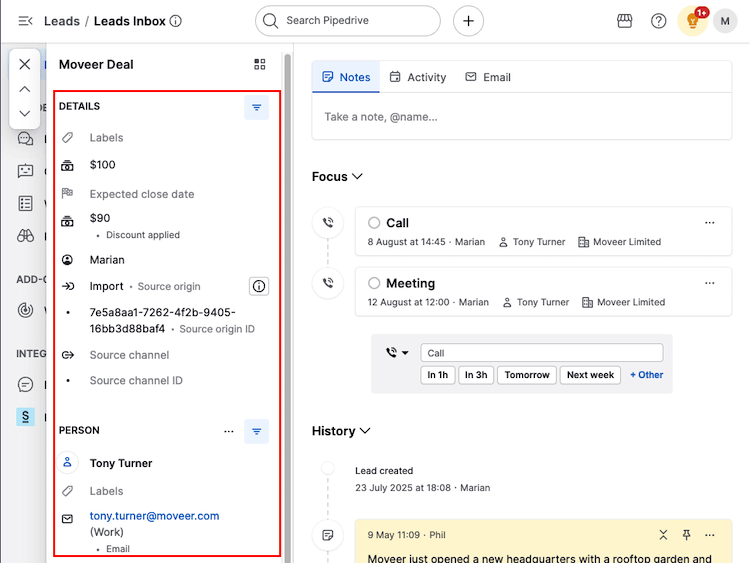Click the Tony Turner person avatar icon

[x=67, y=463]
